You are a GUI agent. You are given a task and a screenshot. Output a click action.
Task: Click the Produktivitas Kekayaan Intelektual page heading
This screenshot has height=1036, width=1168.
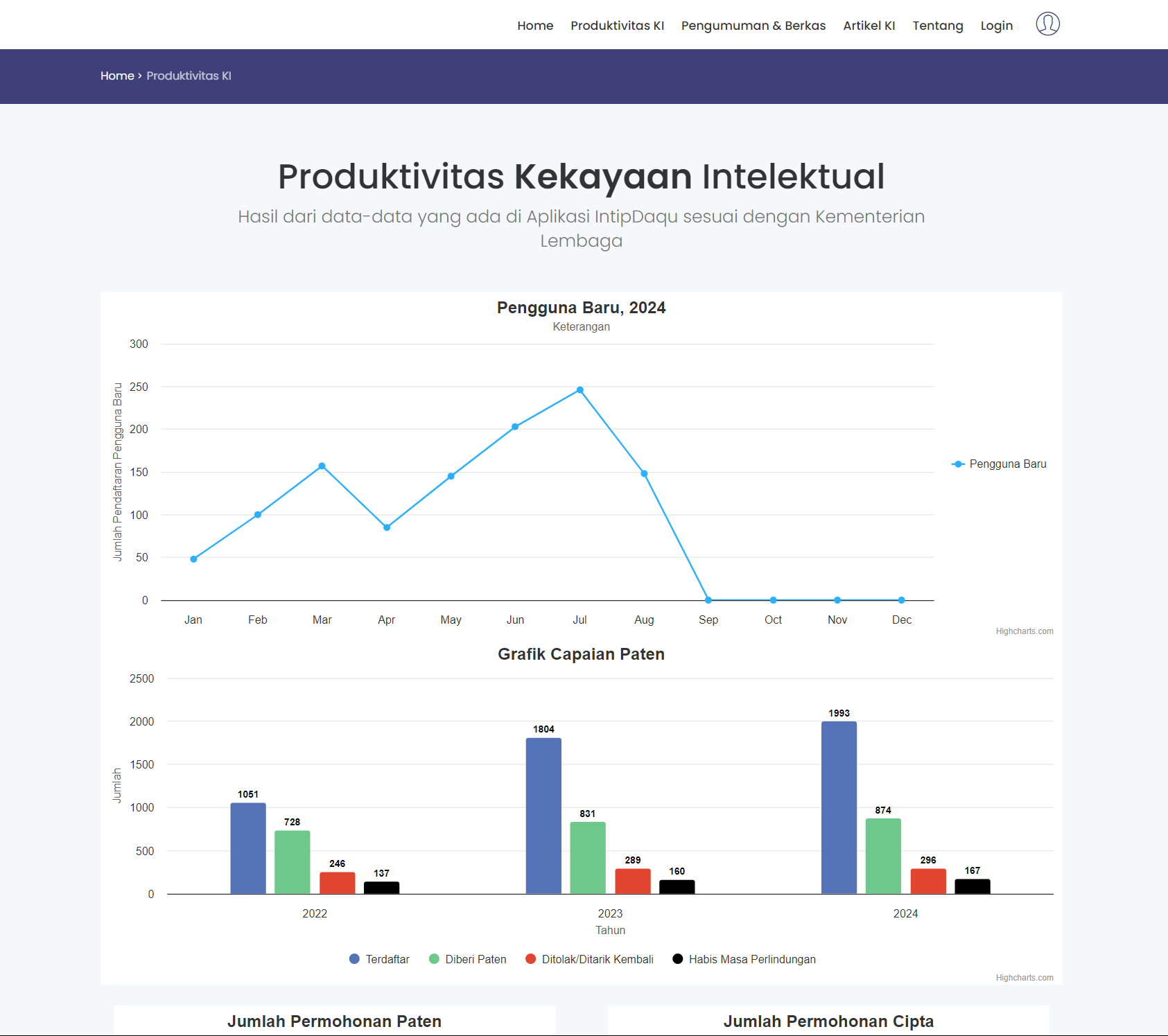[x=582, y=176]
